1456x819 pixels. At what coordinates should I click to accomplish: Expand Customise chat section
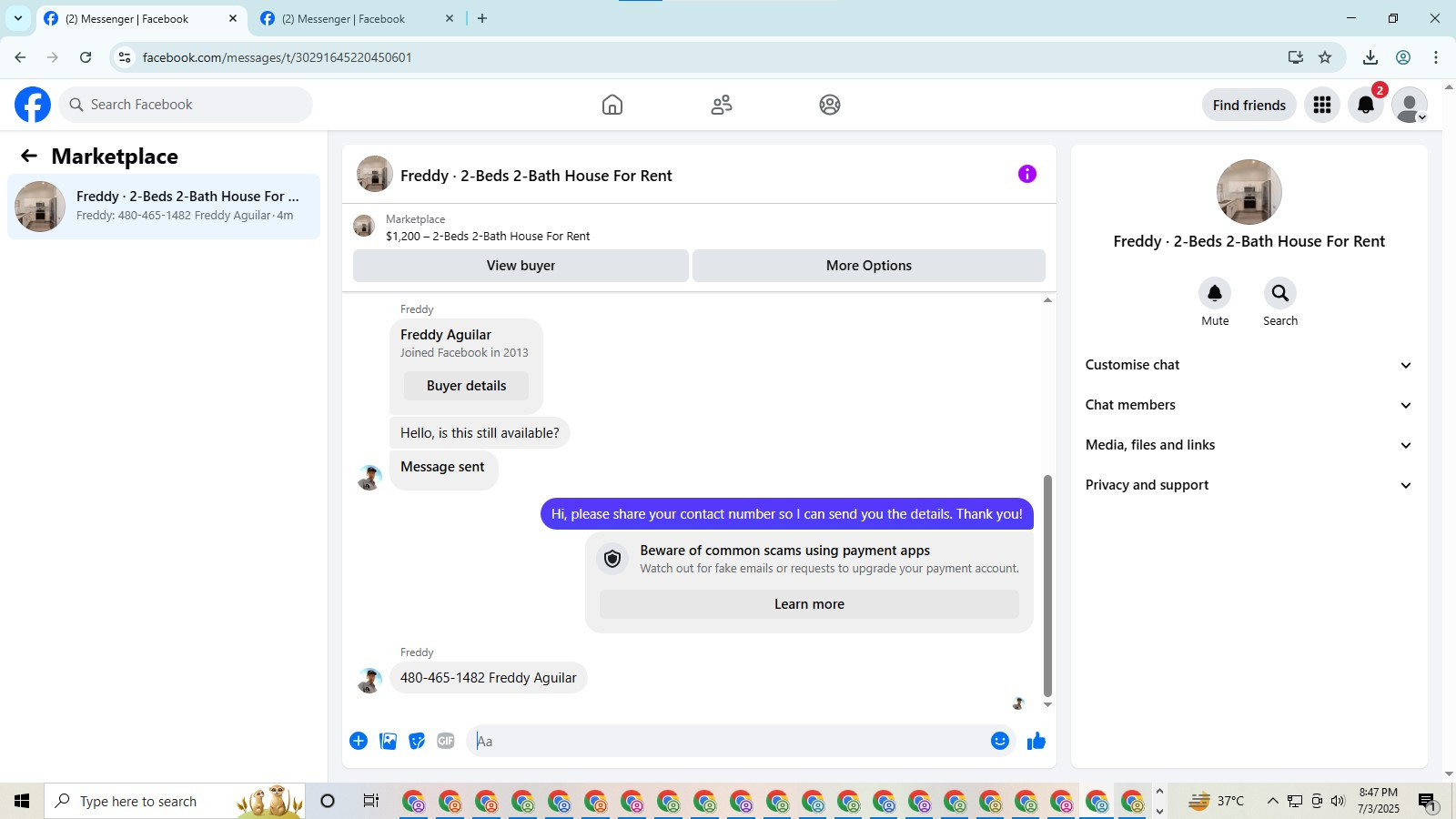point(1249,365)
